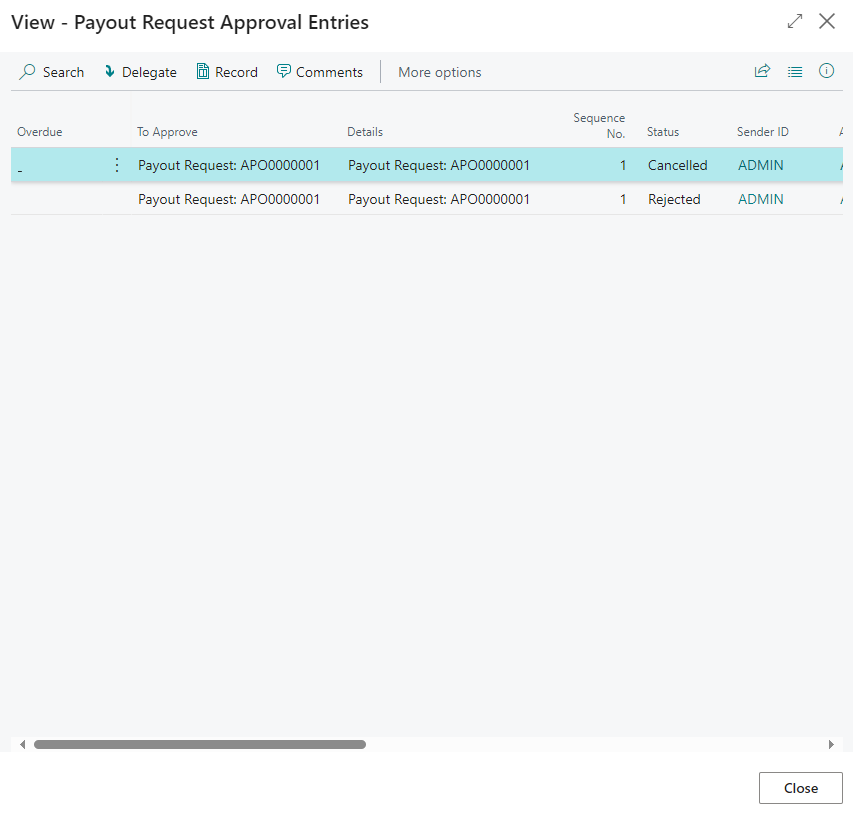853x814 pixels.
Task: Open the Record action via its icon
Action: (203, 72)
